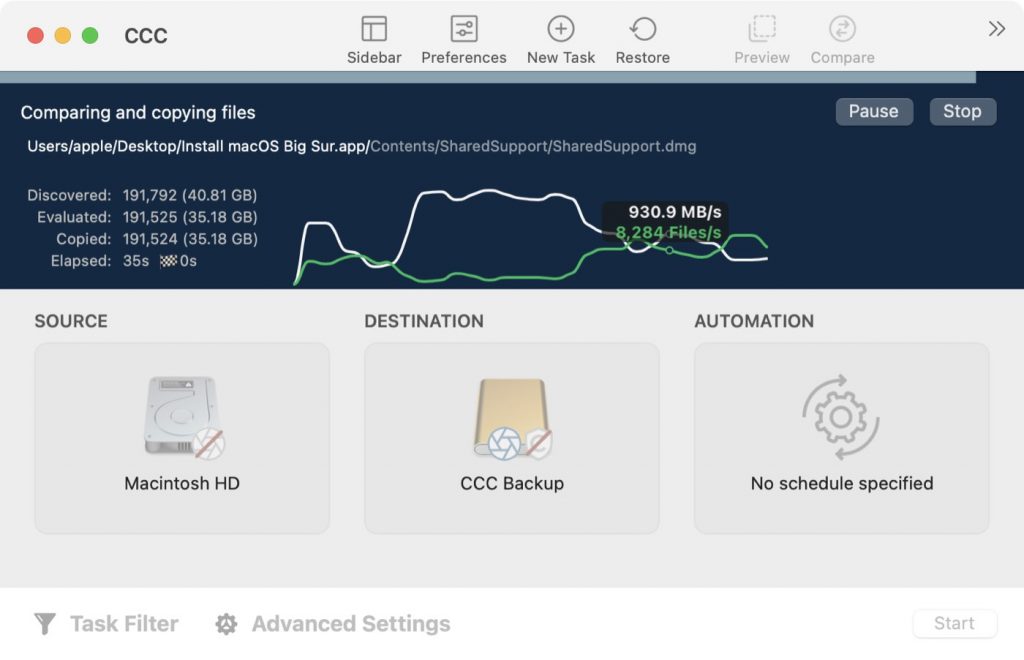Pause the running backup task
The height and width of the screenshot is (660, 1024).
(874, 112)
